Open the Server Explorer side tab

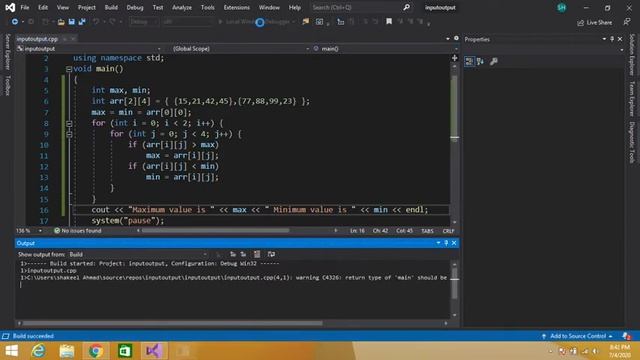point(7,52)
